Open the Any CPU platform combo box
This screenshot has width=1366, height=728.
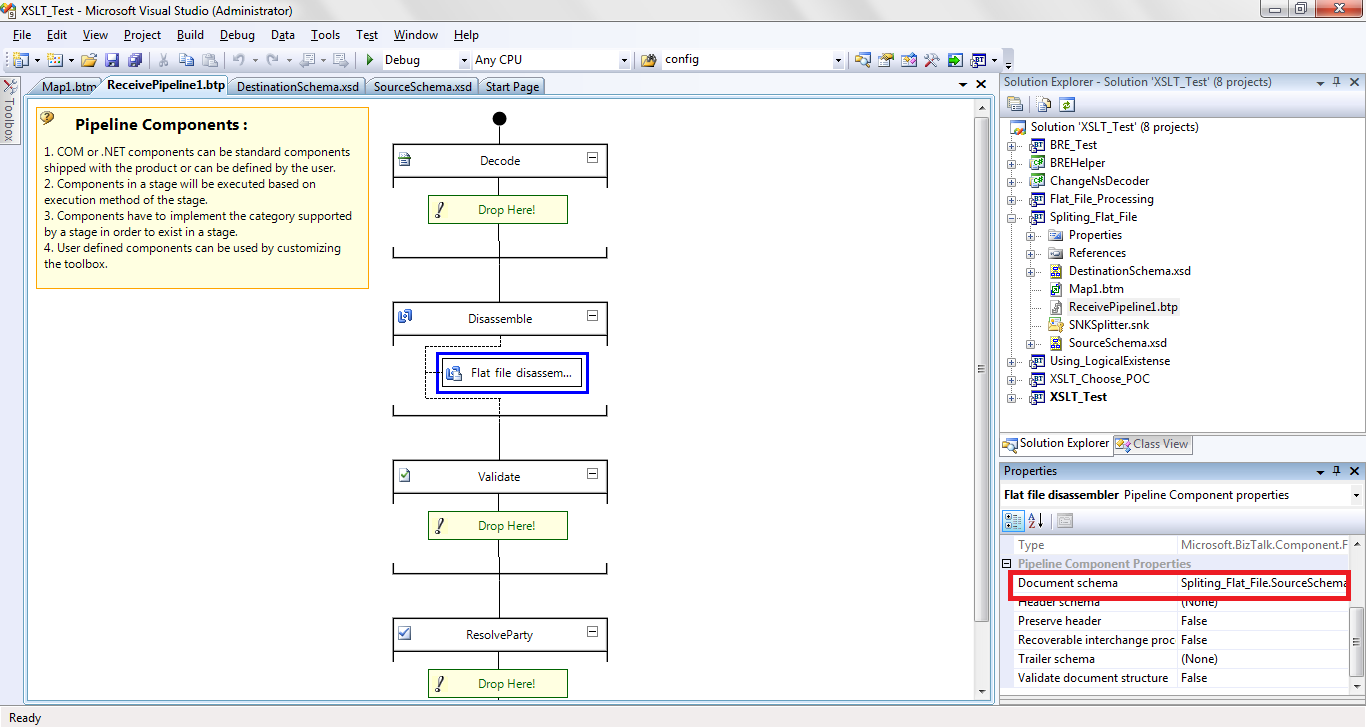622,59
